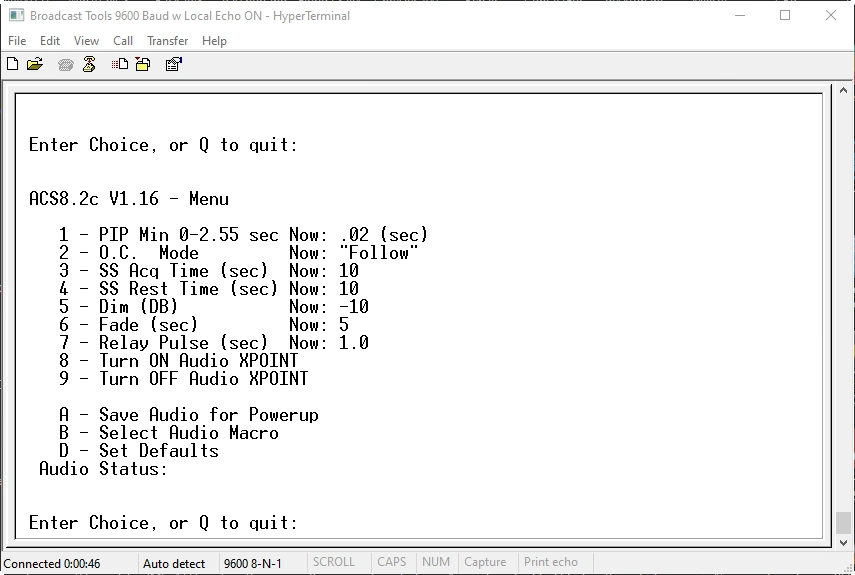The image size is (855, 575).
Task: Click the "8 - Turn ON Audio XPOINT" line
Action: click(x=179, y=360)
